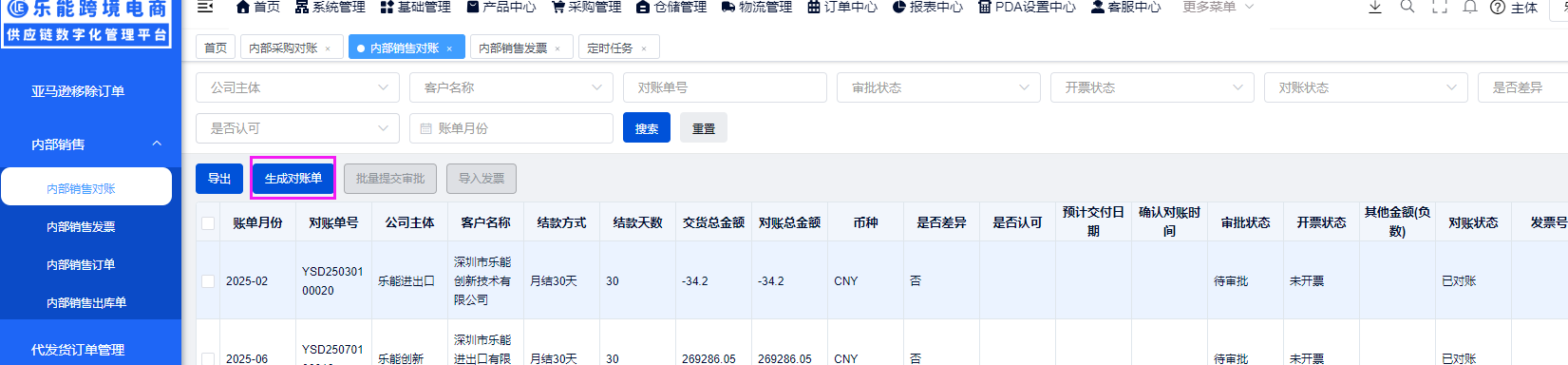Click the 搜索 button
The image size is (1568, 365).
(x=647, y=128)
